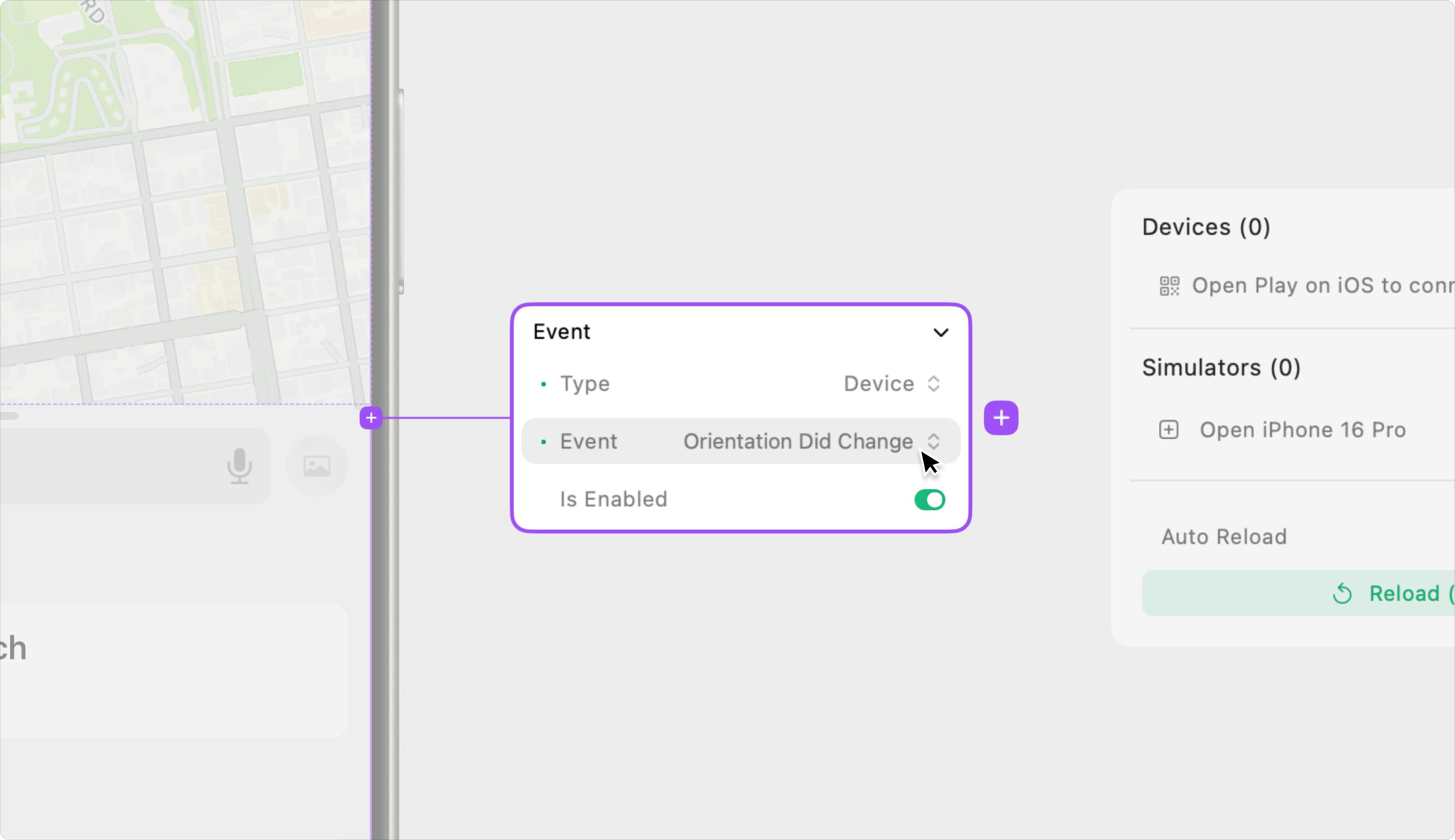Screen dimensions: 1455x840
Task: Click the Open iPhone 16 Pro simulator option
Action: (1302, 430)
